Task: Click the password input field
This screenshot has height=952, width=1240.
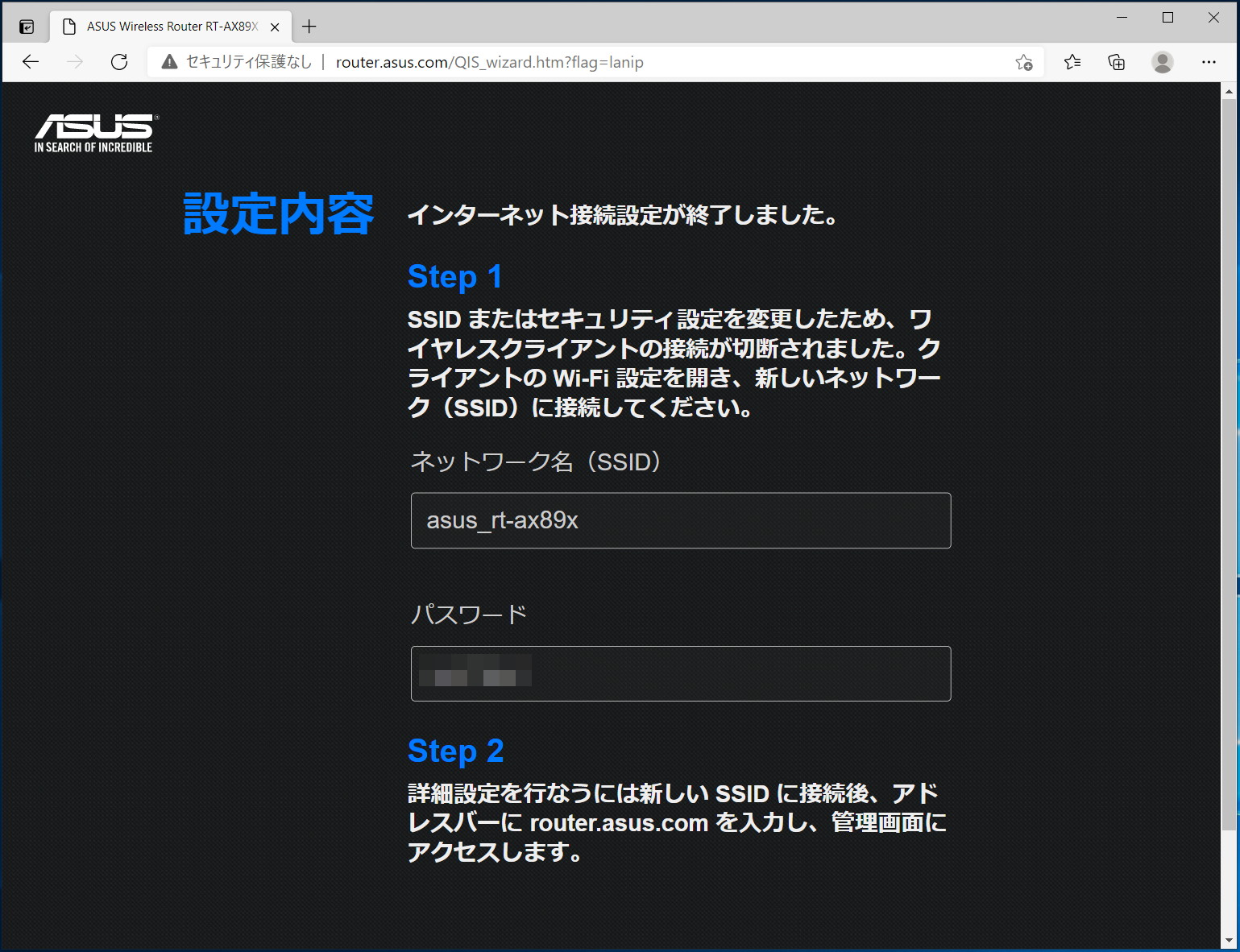Action: click(680, 673)
